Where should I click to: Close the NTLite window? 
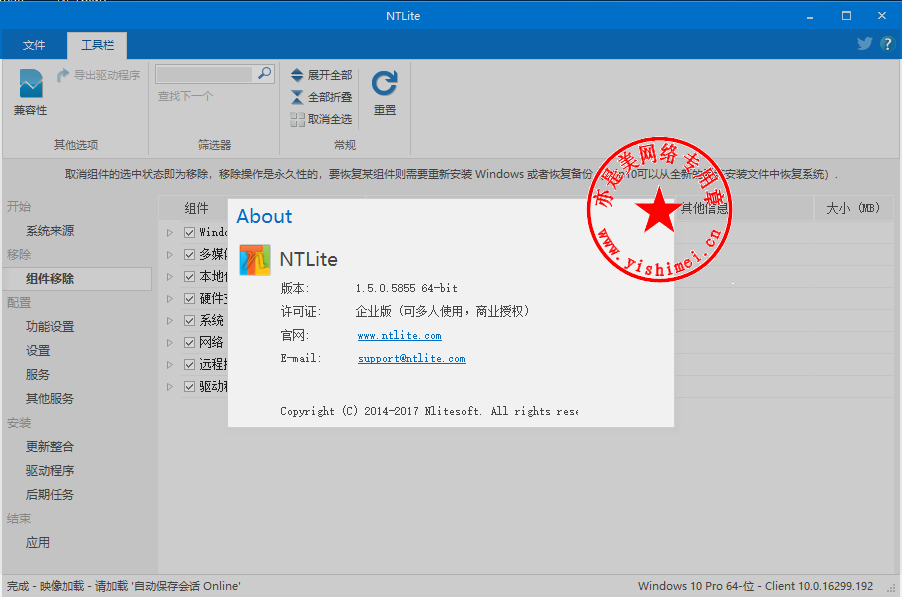click(882, 16)
